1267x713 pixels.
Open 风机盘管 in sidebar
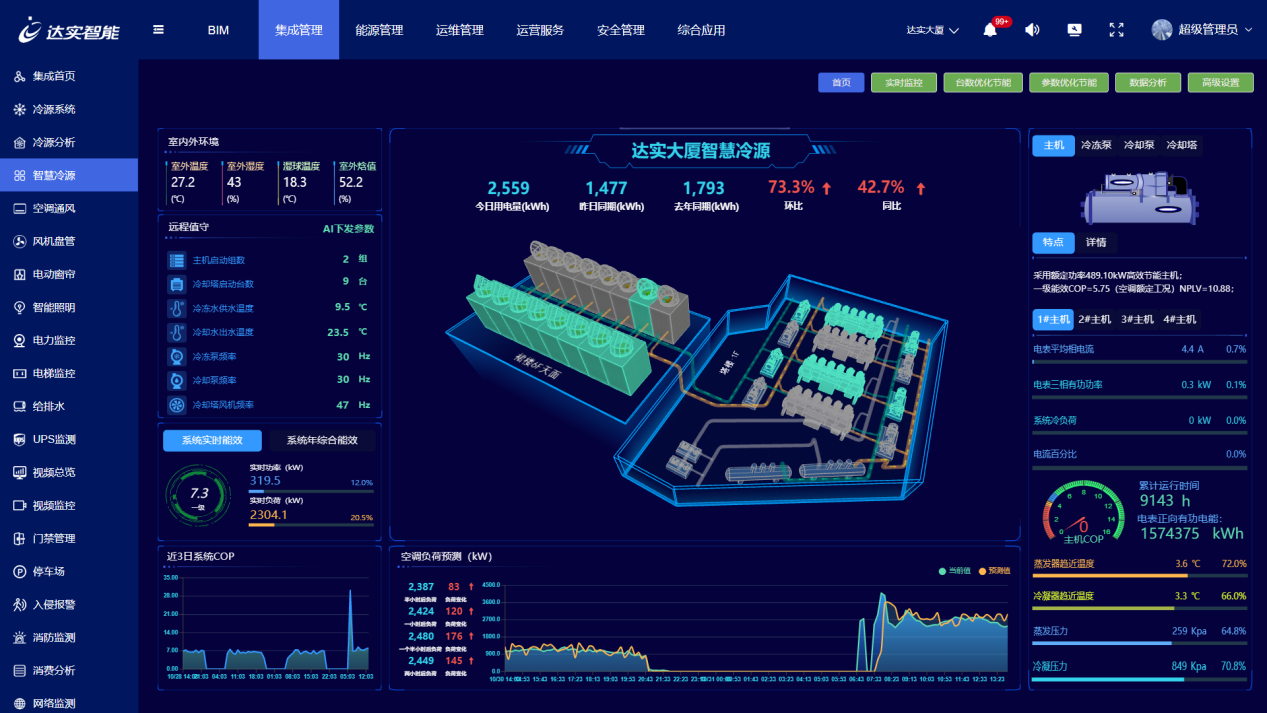pos(69,241)
